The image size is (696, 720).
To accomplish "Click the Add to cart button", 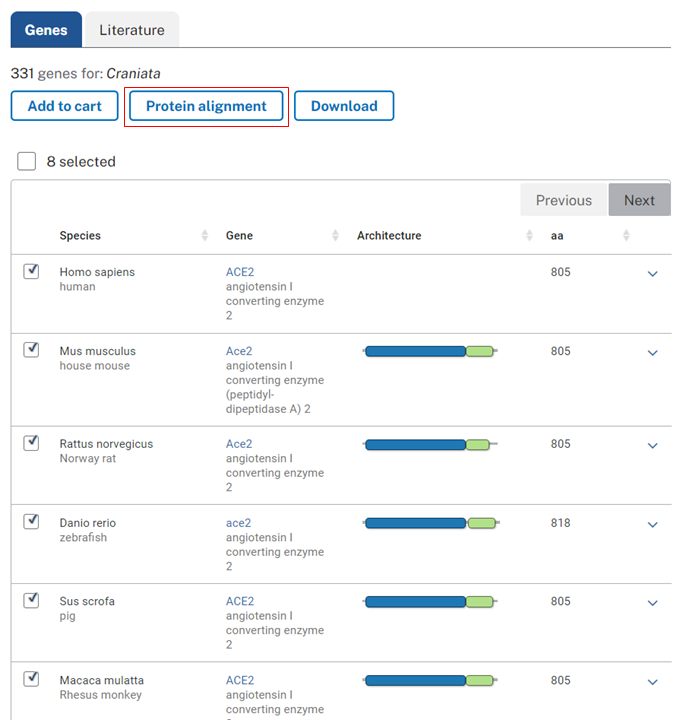I will [65, 106].
